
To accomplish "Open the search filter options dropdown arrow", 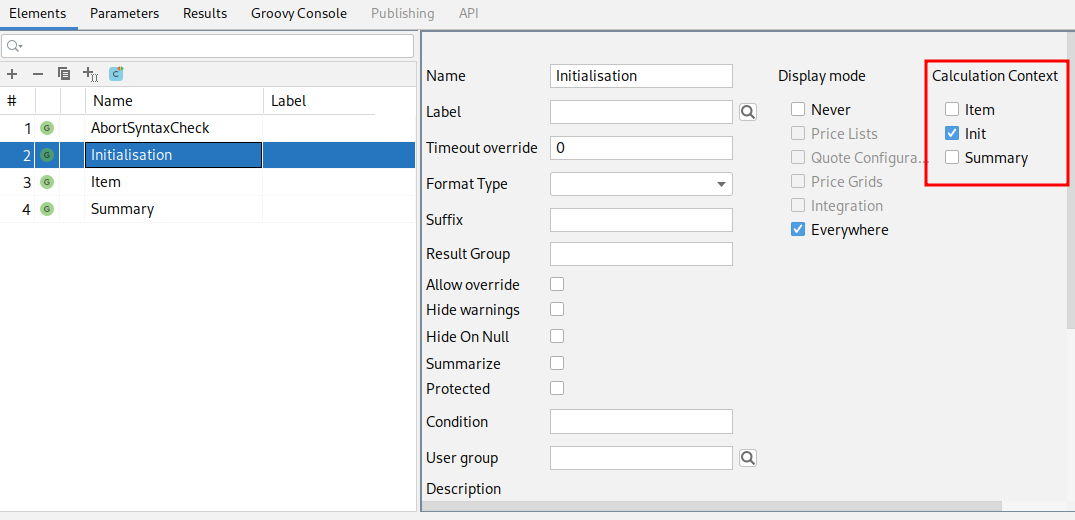I will (16, 47).
